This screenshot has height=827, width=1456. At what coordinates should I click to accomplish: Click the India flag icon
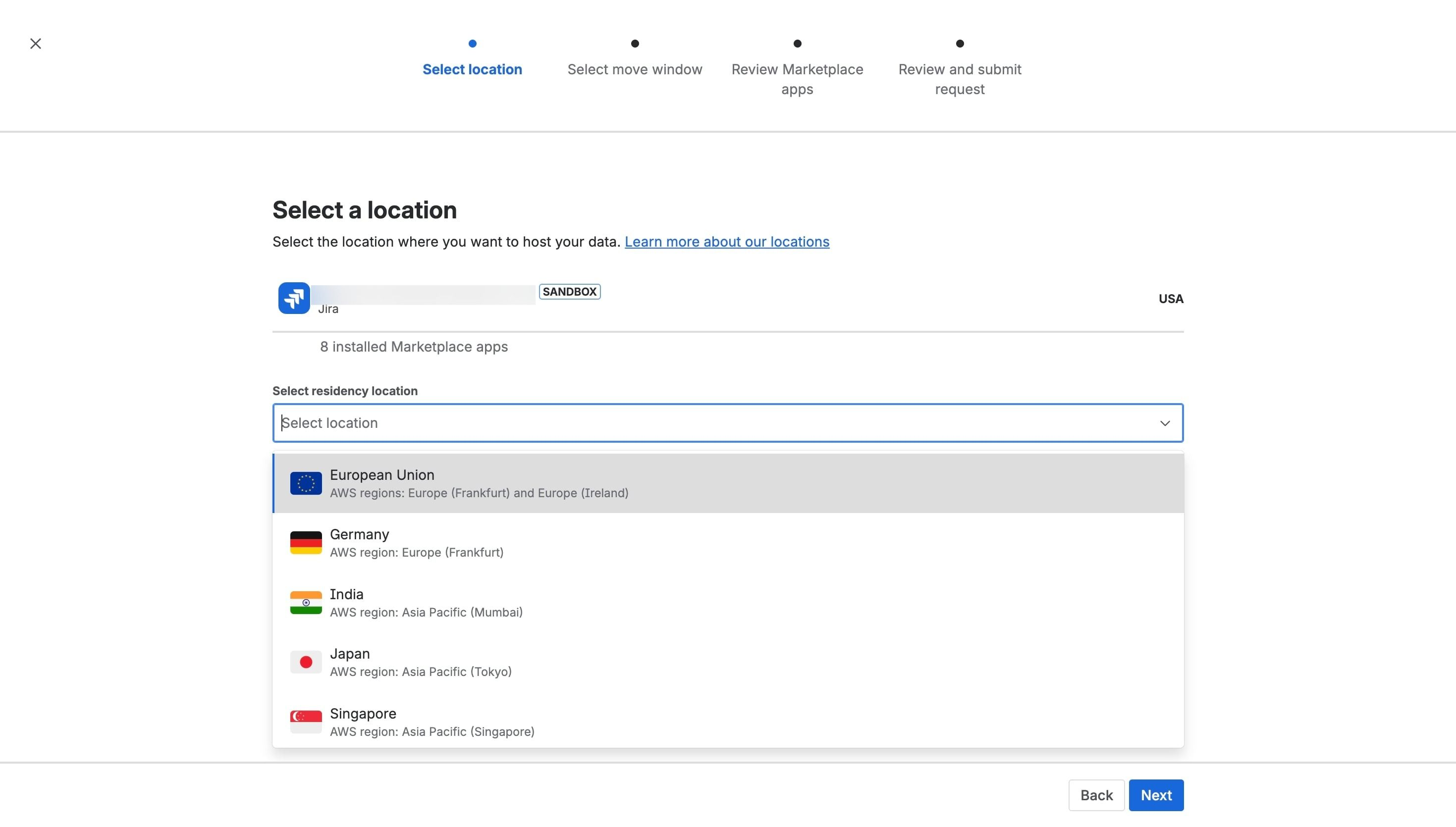tap(306, 603)
